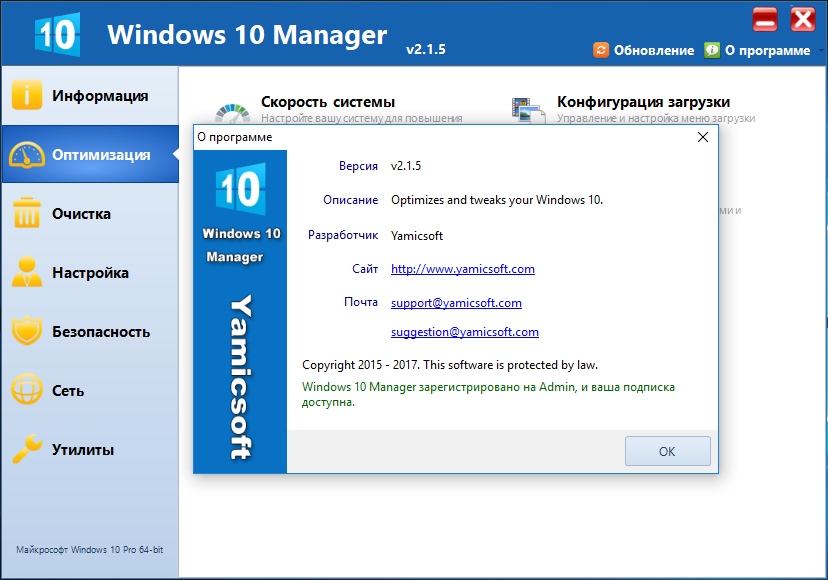Click the Обновление menu label
This screenshot has height=580, width=828.
654,51
